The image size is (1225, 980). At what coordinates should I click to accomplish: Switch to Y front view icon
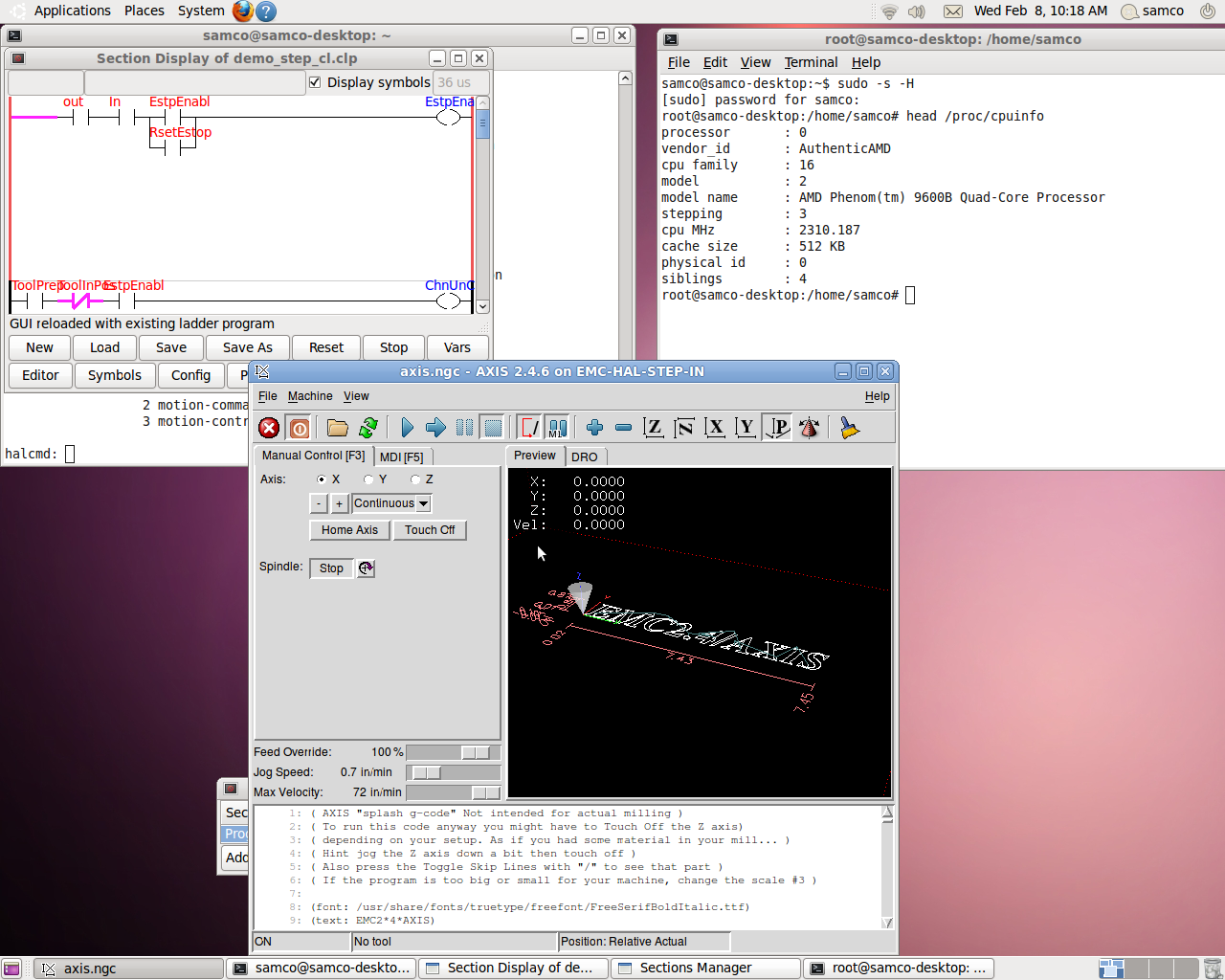click(746, 428)
